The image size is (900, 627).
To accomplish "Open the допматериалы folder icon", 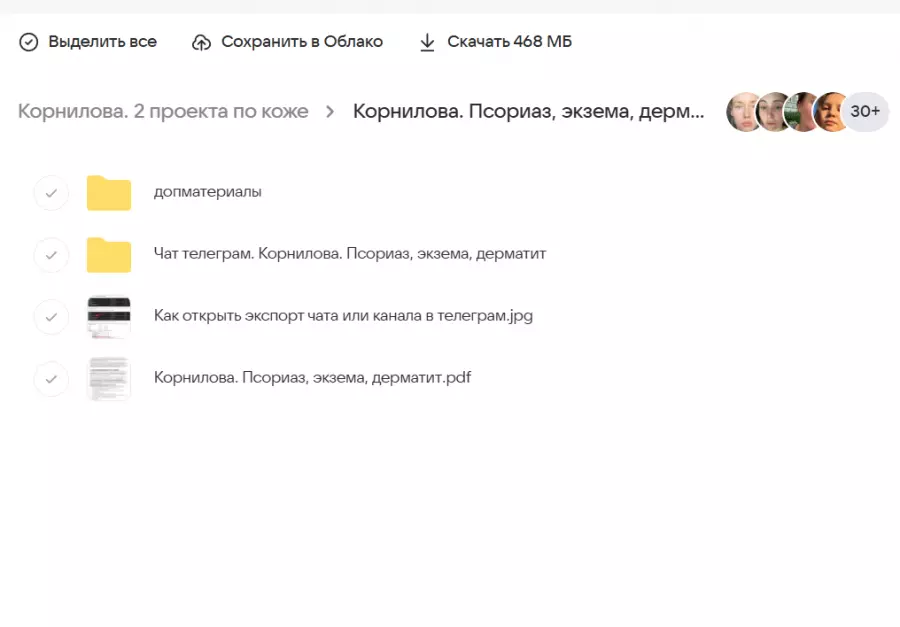I will click(110, 192).
